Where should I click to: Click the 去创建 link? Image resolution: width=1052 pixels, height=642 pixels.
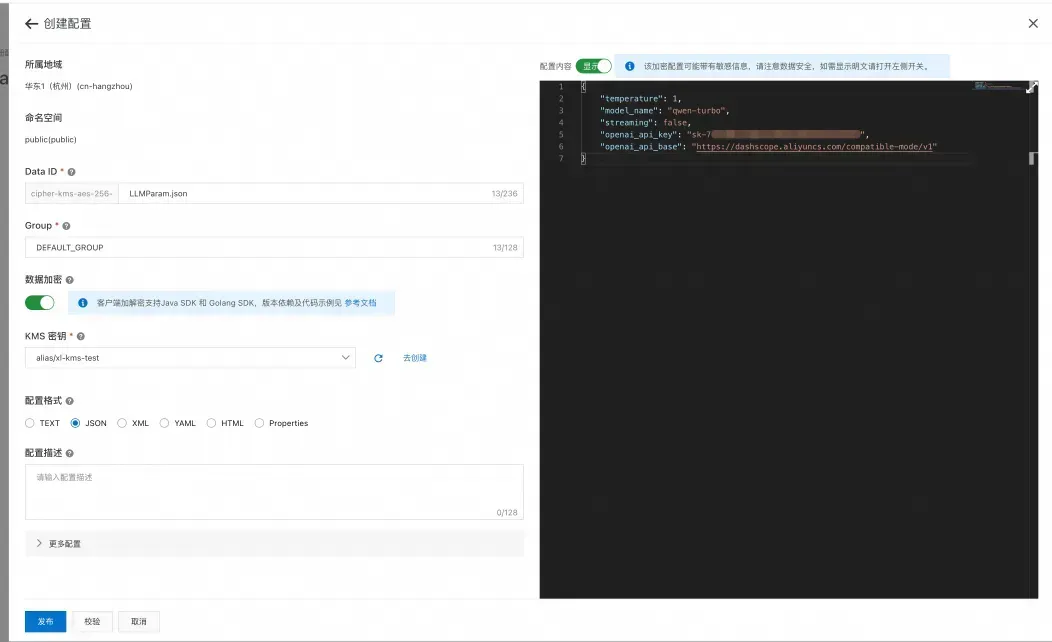[x=415, y=358]
